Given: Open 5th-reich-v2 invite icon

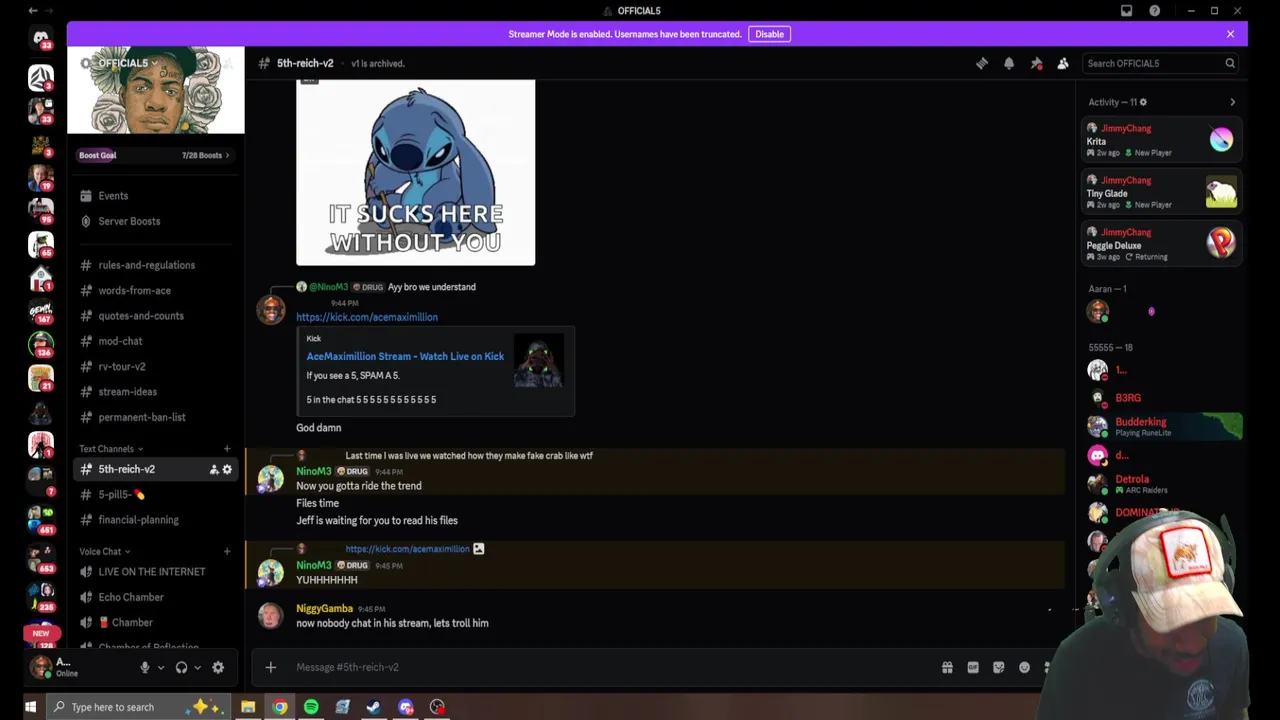Looking at the screenshot, I should click(213, 469).
